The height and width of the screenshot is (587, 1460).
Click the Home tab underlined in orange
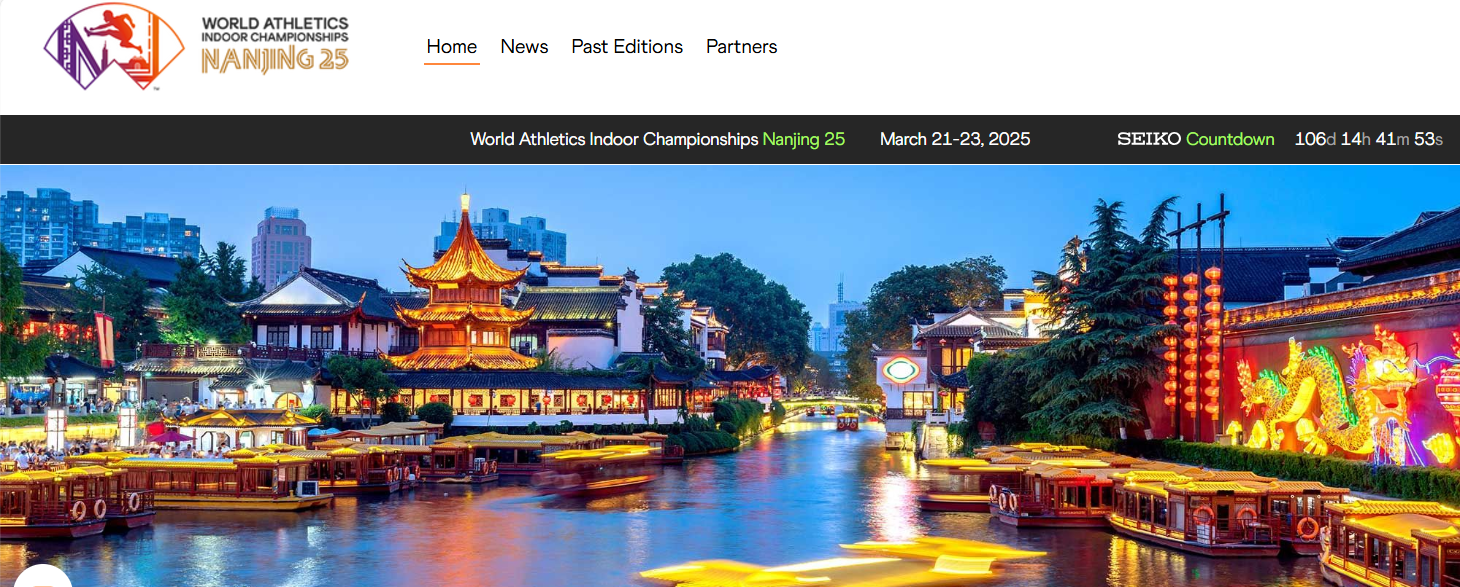[451, 46]
